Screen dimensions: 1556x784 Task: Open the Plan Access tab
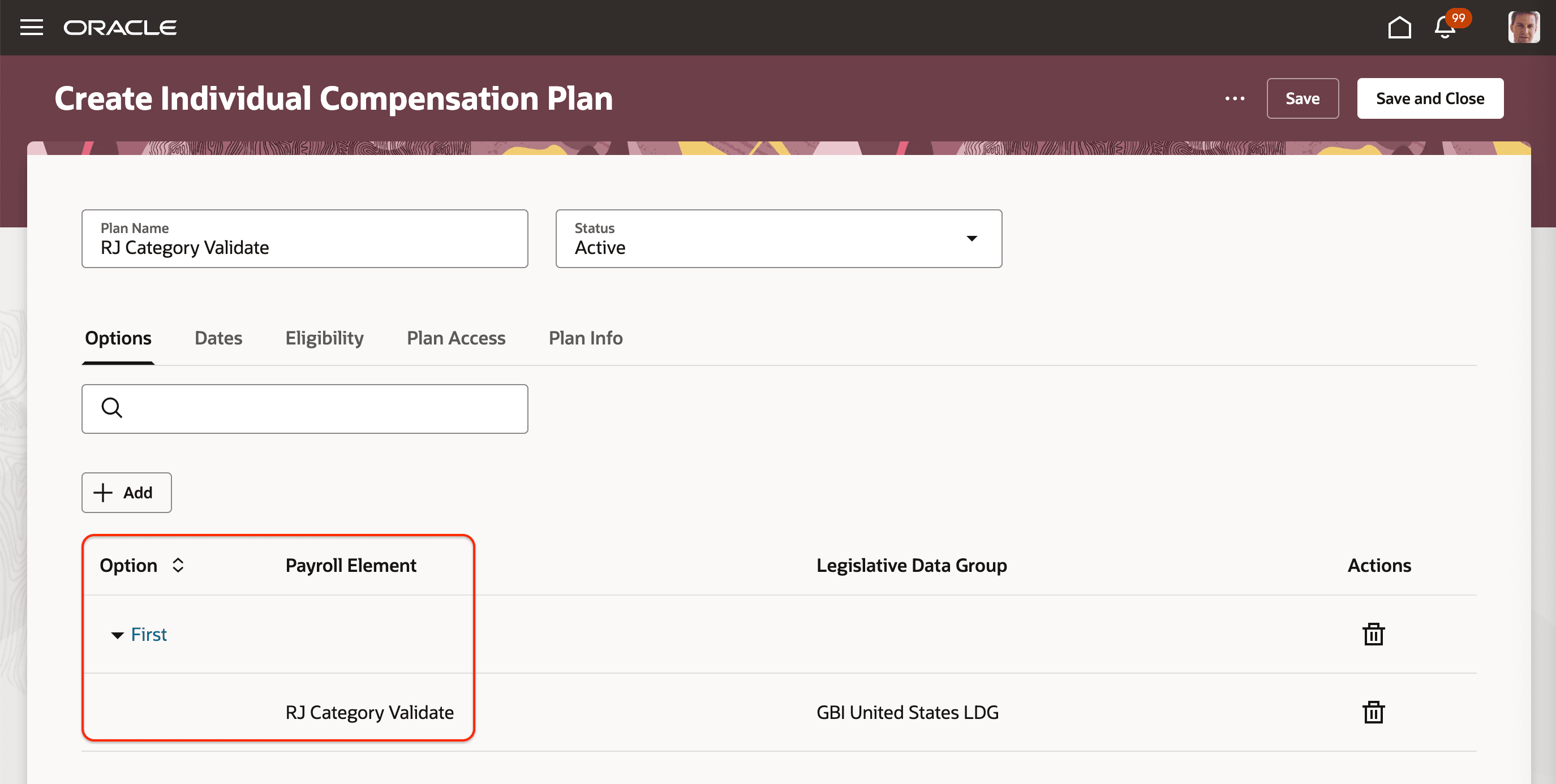(455, 338)
